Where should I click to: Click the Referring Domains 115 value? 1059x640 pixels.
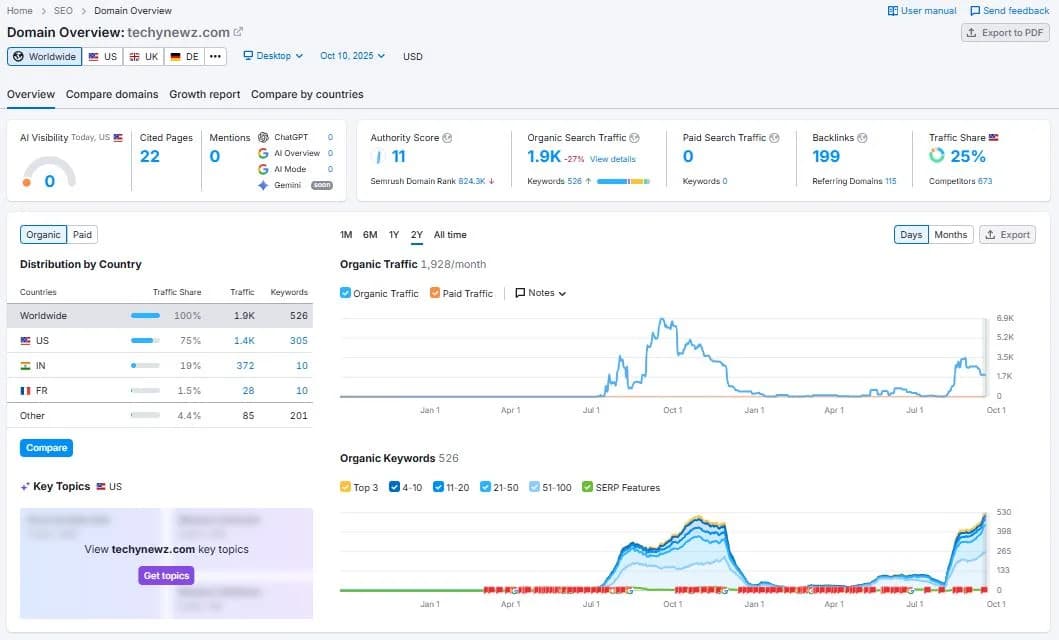click(890, 181)
